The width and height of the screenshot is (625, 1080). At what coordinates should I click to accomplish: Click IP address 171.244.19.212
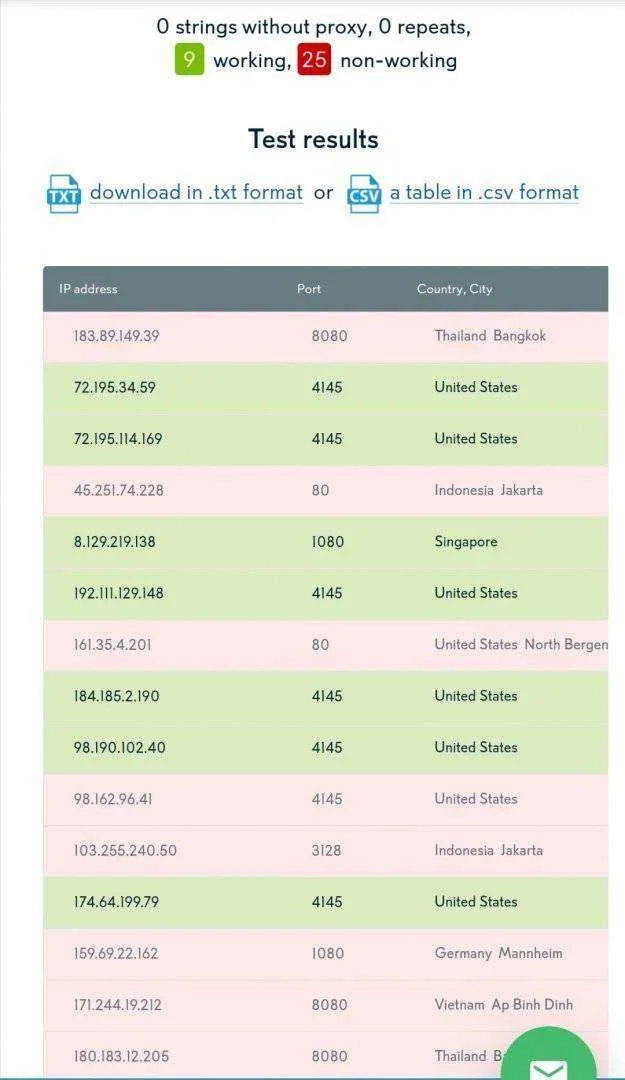tap(118, 1005)
